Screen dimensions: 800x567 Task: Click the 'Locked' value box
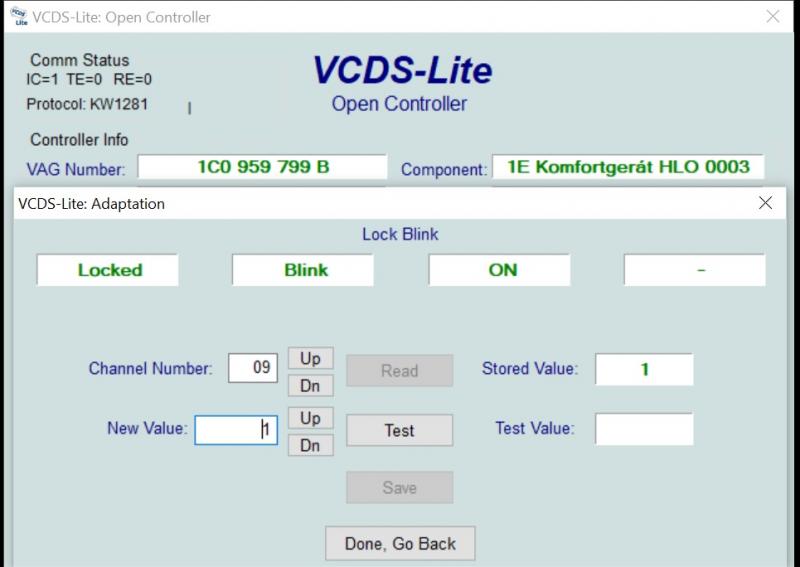point(108,269)
